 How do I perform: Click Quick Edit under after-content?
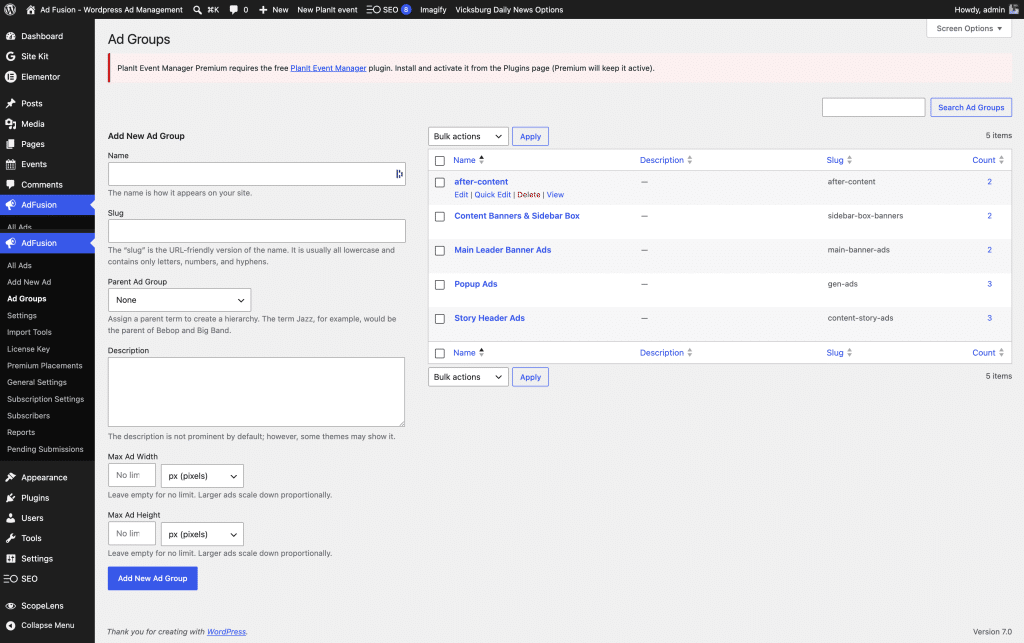[492, 195]
